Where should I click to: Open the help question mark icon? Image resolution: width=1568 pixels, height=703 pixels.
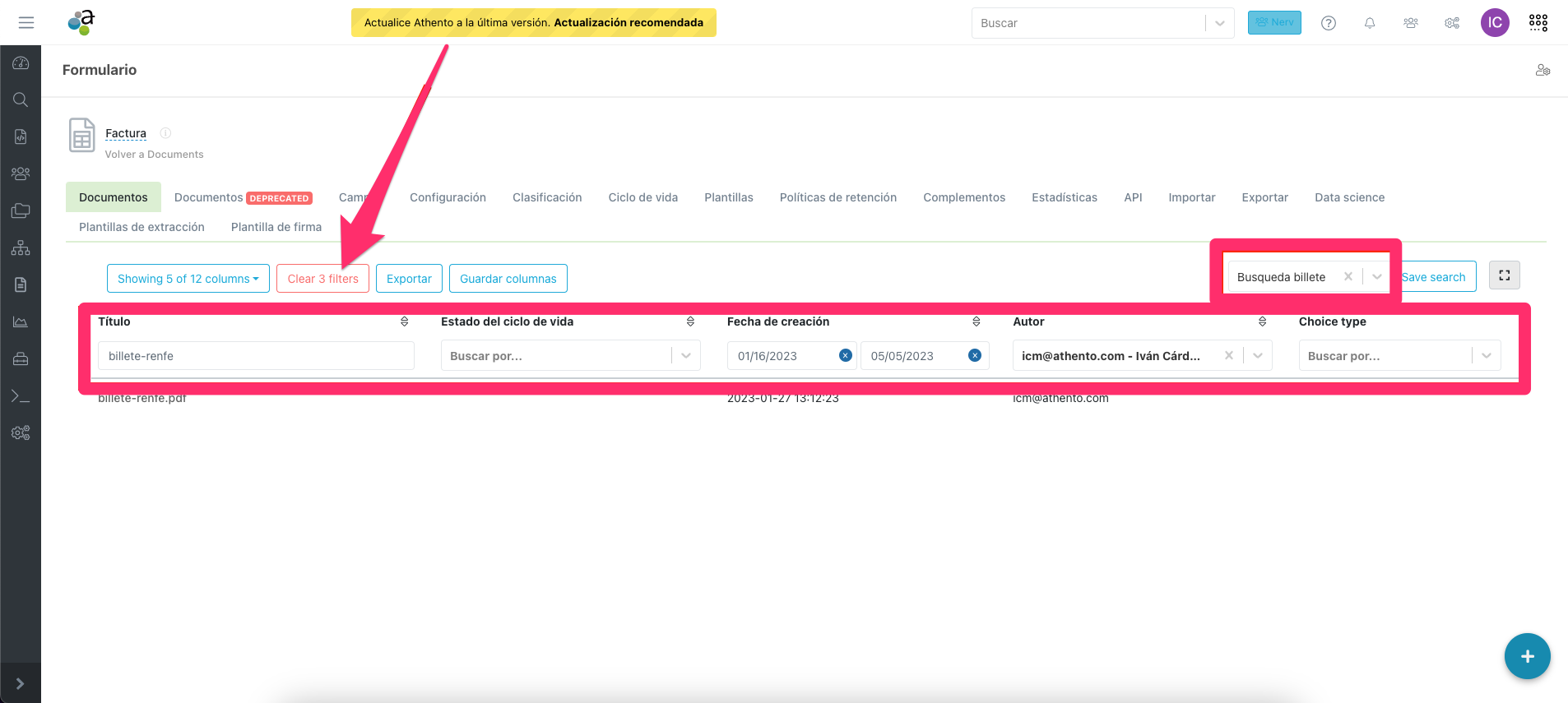click(1329, 23)
